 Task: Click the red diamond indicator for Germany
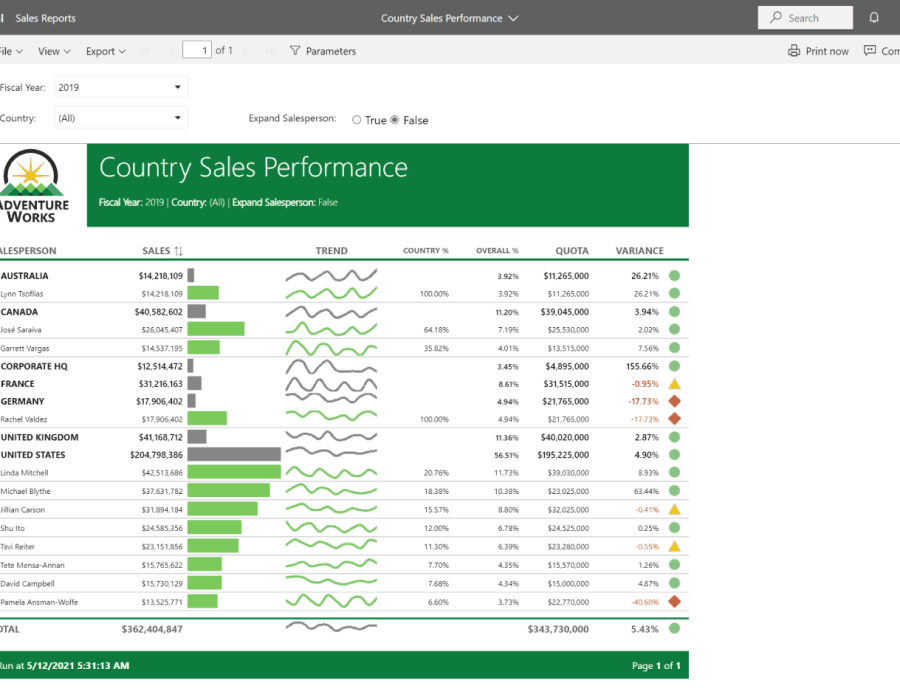pyautogui.click(x=674, y=401)
